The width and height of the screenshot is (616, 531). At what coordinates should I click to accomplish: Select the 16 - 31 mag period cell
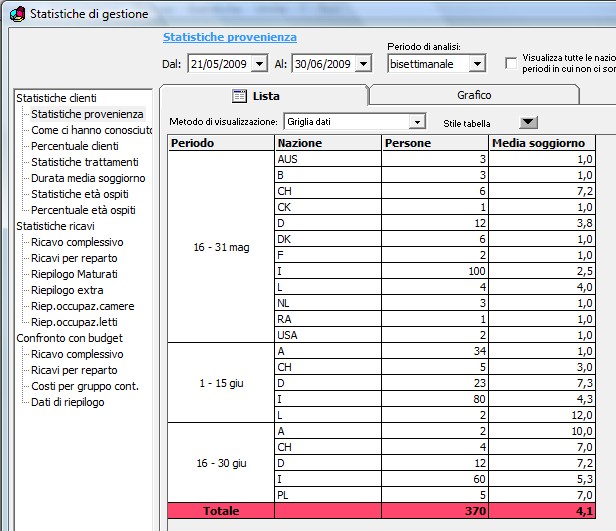point(221,247)
